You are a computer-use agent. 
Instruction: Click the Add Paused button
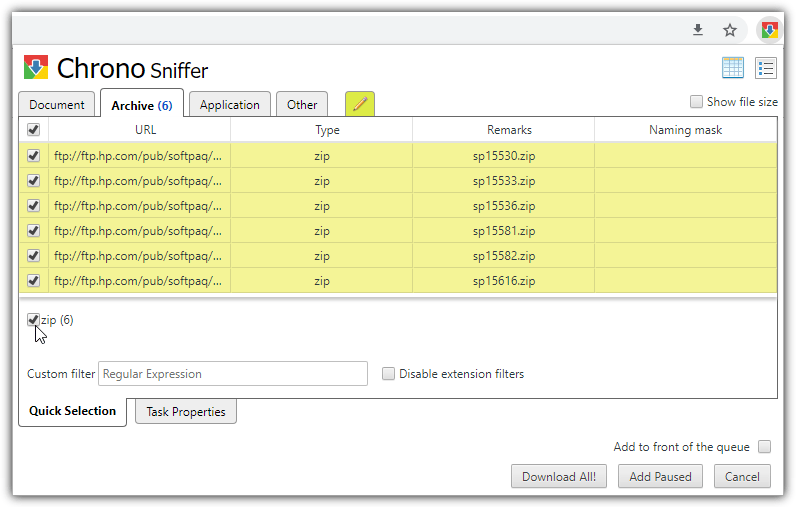660,477
